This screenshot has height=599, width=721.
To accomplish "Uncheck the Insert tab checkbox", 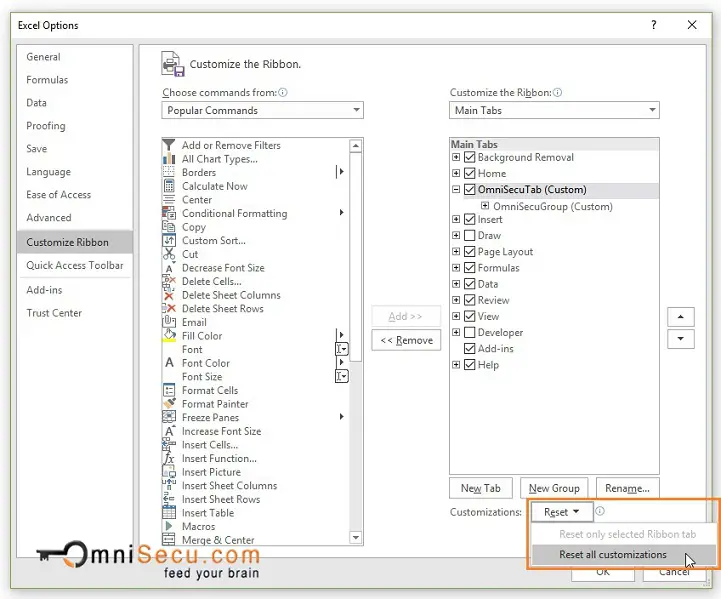I will click(x=469, y=219).
